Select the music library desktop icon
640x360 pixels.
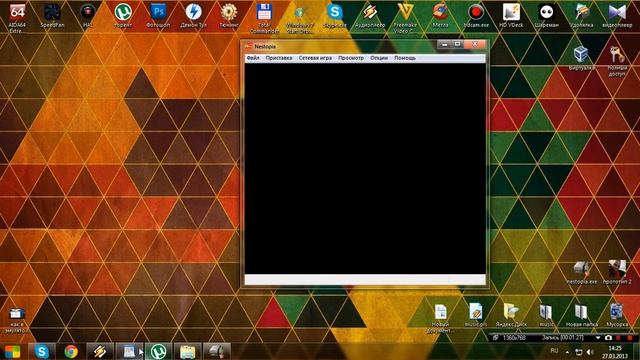coord(546,315)
